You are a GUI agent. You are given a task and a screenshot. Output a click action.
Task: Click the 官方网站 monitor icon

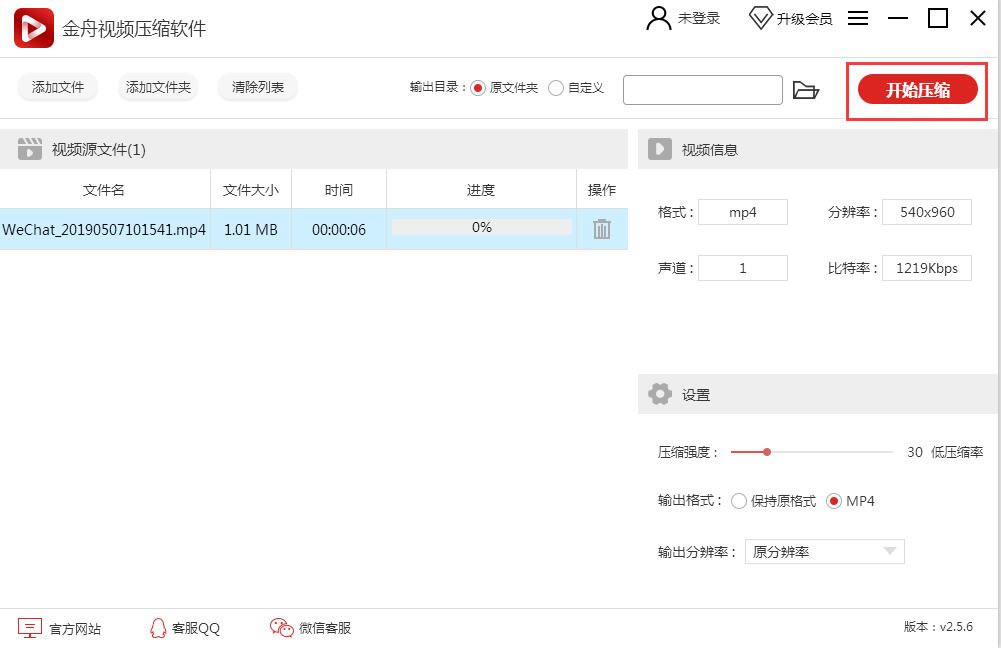tap(32, 628)
